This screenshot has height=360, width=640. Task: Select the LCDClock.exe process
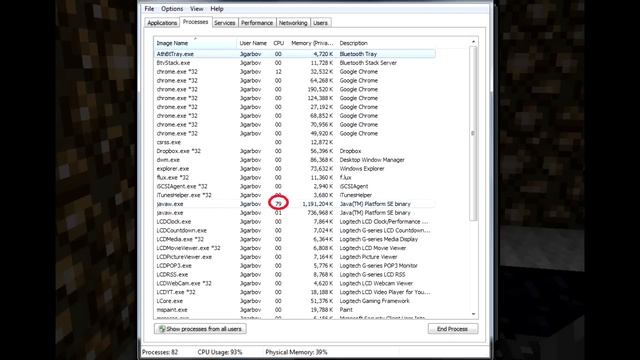point(294,222)
